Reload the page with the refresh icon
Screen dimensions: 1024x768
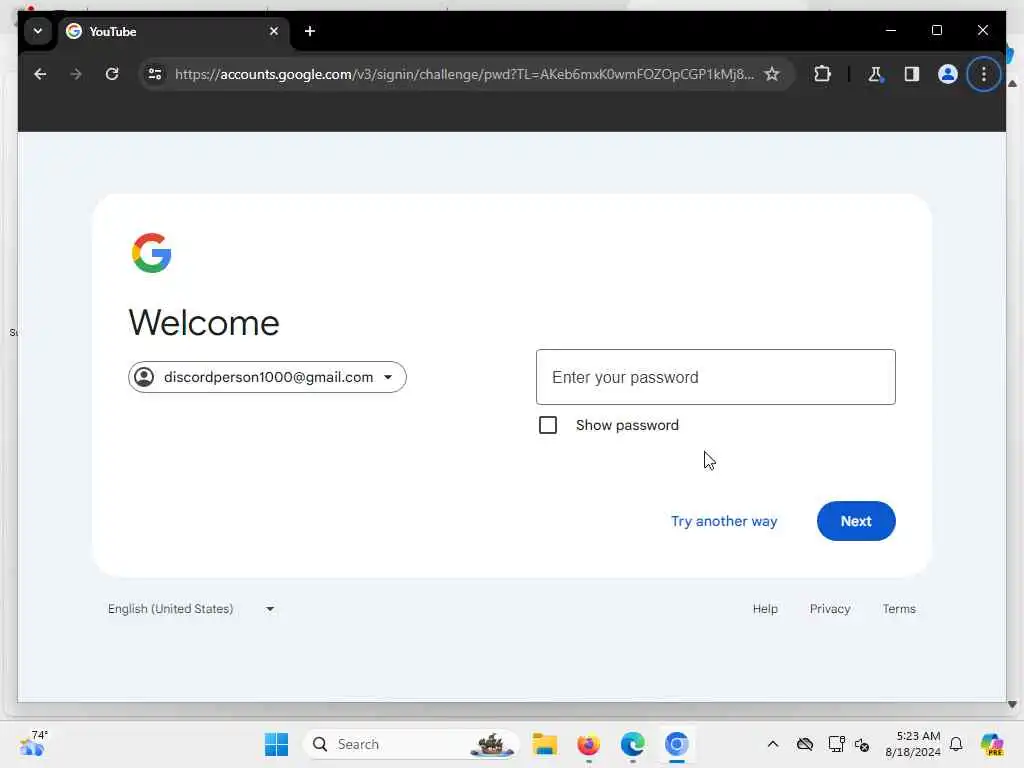pyautogui.click(x=112, y=74)
